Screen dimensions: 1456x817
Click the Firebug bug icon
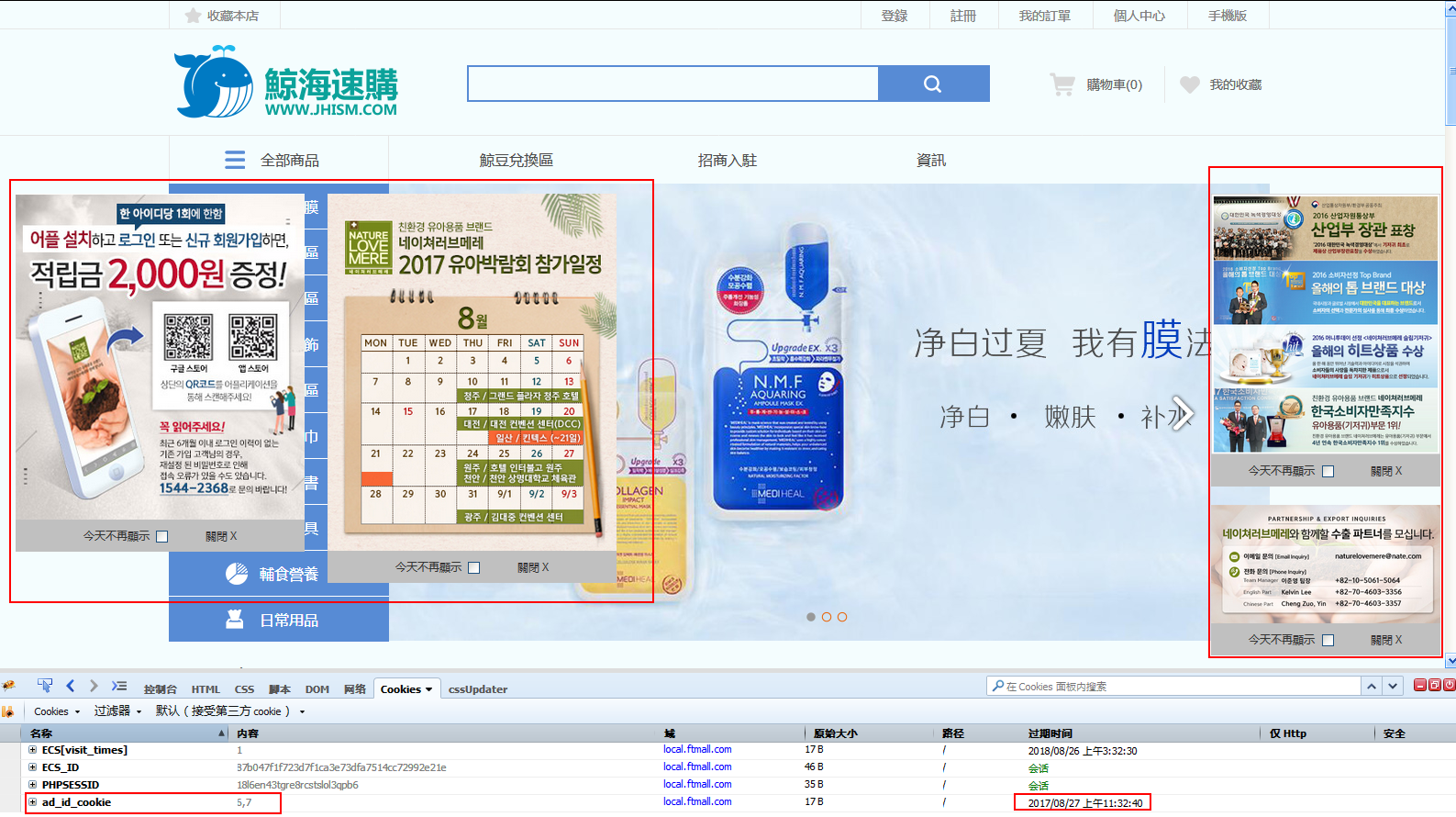[x=8, y=686]
